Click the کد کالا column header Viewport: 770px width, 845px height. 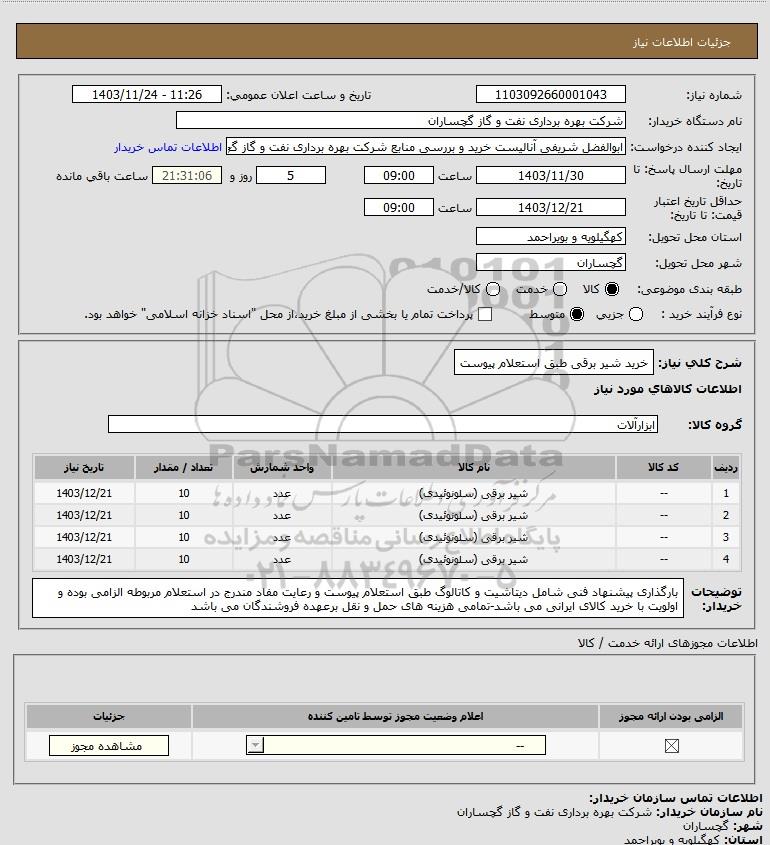point(663,467)
